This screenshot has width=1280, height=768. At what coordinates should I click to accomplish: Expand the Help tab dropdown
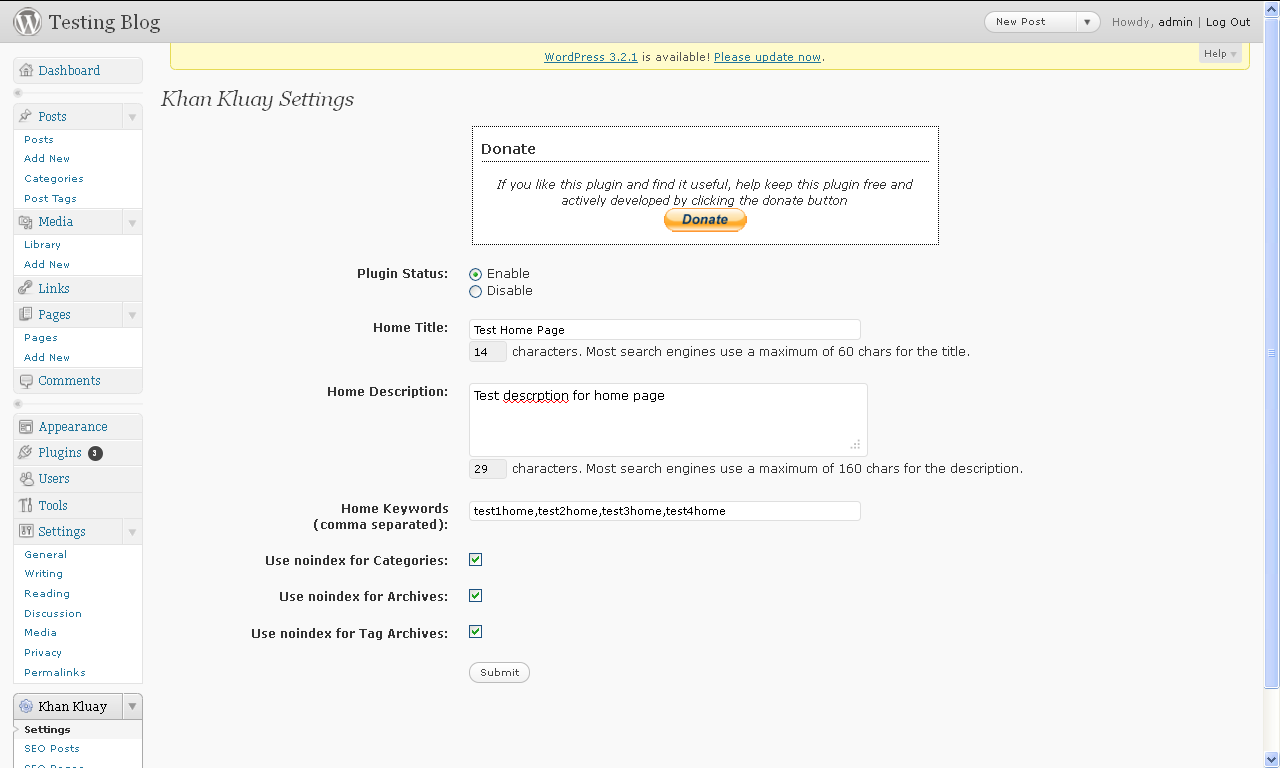1221,54
